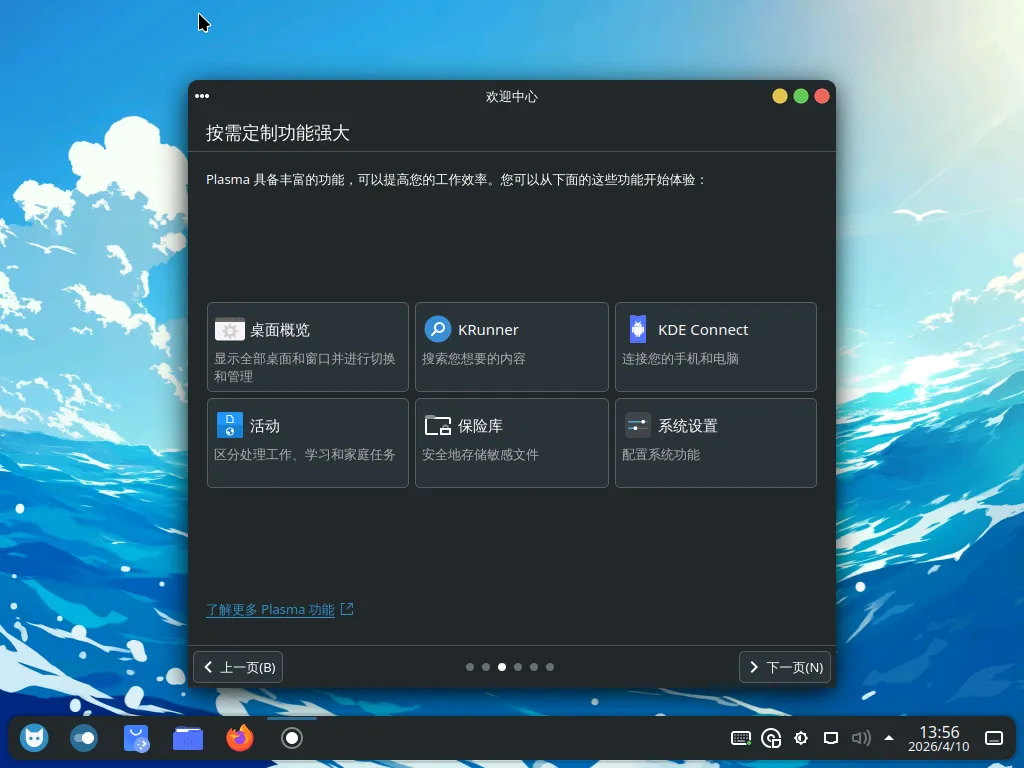Click the display tray icon
This screenshot has width=1024, height=768.
click(x=831, y=739)
